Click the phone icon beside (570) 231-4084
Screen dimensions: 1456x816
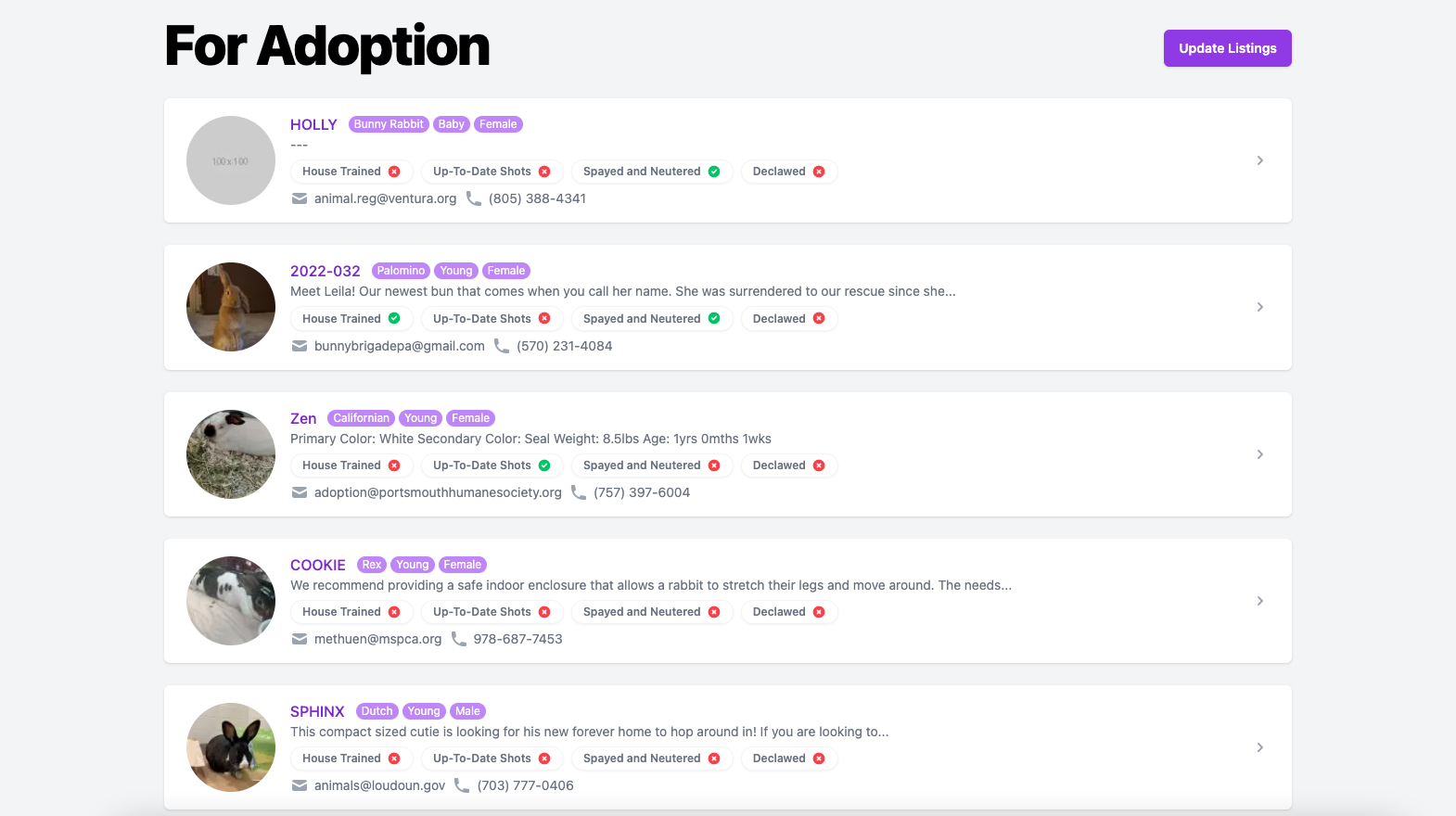click(501, 346)
